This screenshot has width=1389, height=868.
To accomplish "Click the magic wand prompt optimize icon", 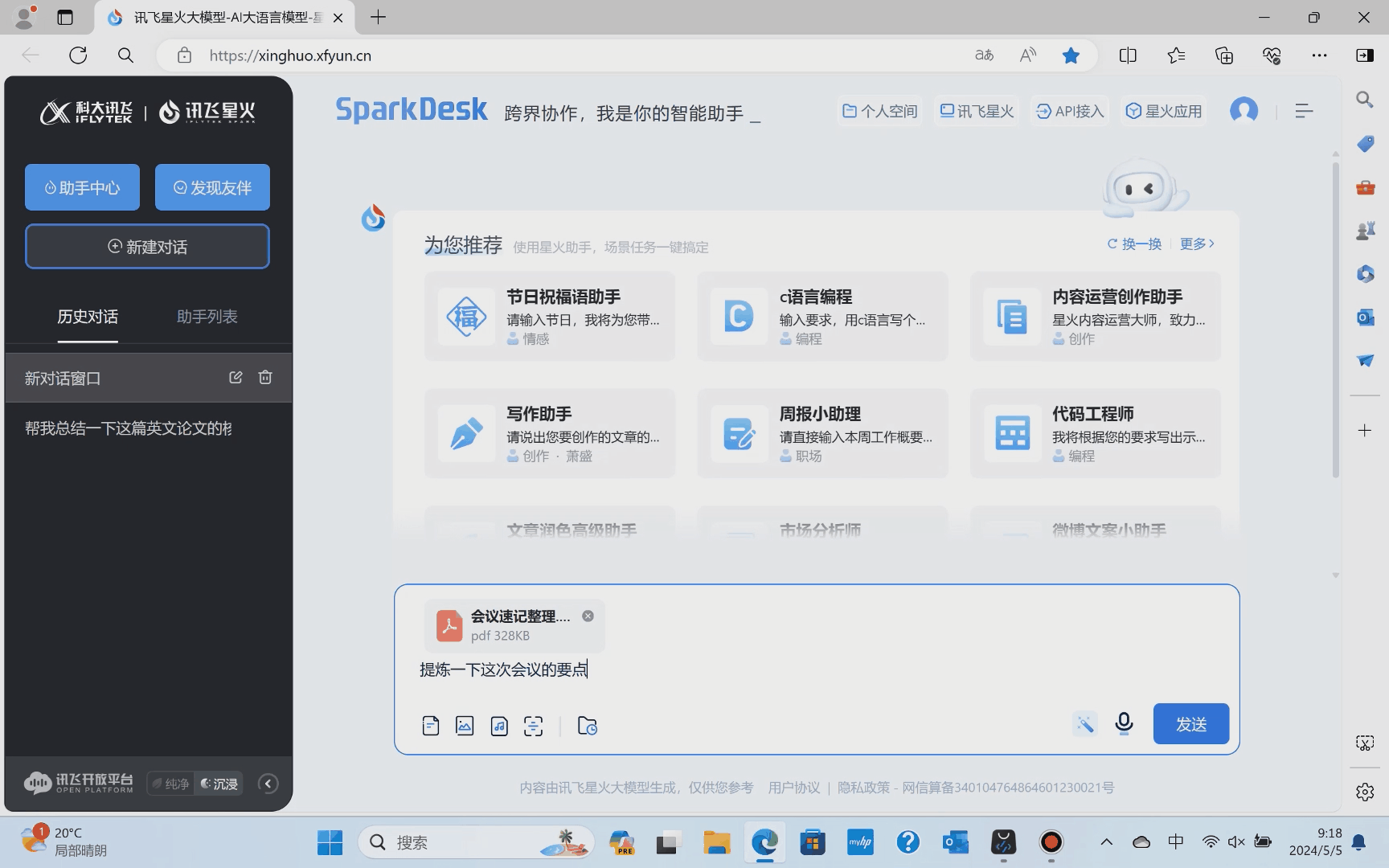I will pyautogui.click(x=1085, y=724).
